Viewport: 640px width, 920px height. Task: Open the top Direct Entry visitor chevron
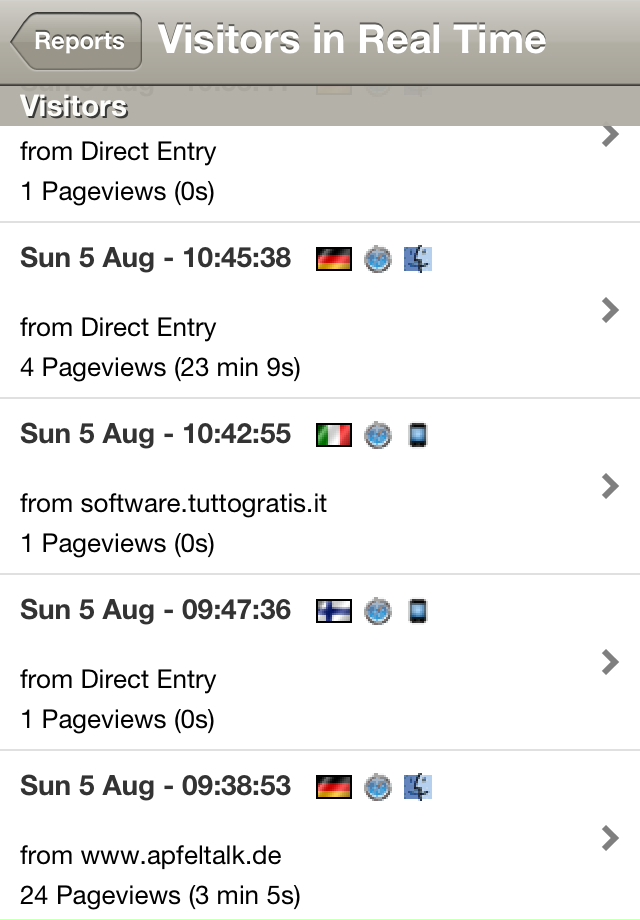pyautogui.click(x=610, y=135)
